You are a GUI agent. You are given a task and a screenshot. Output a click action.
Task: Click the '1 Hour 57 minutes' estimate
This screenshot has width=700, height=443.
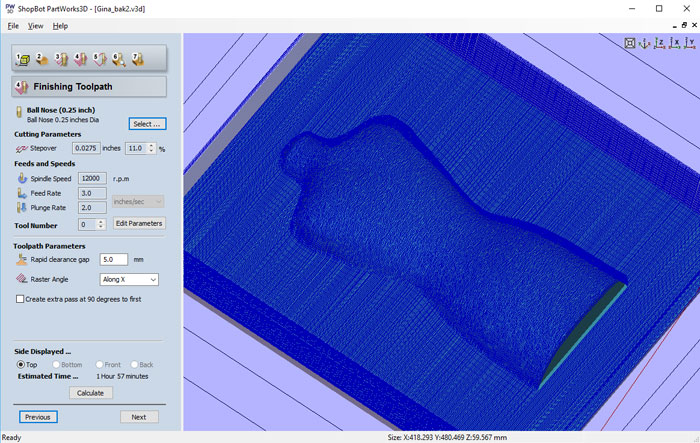122,376
